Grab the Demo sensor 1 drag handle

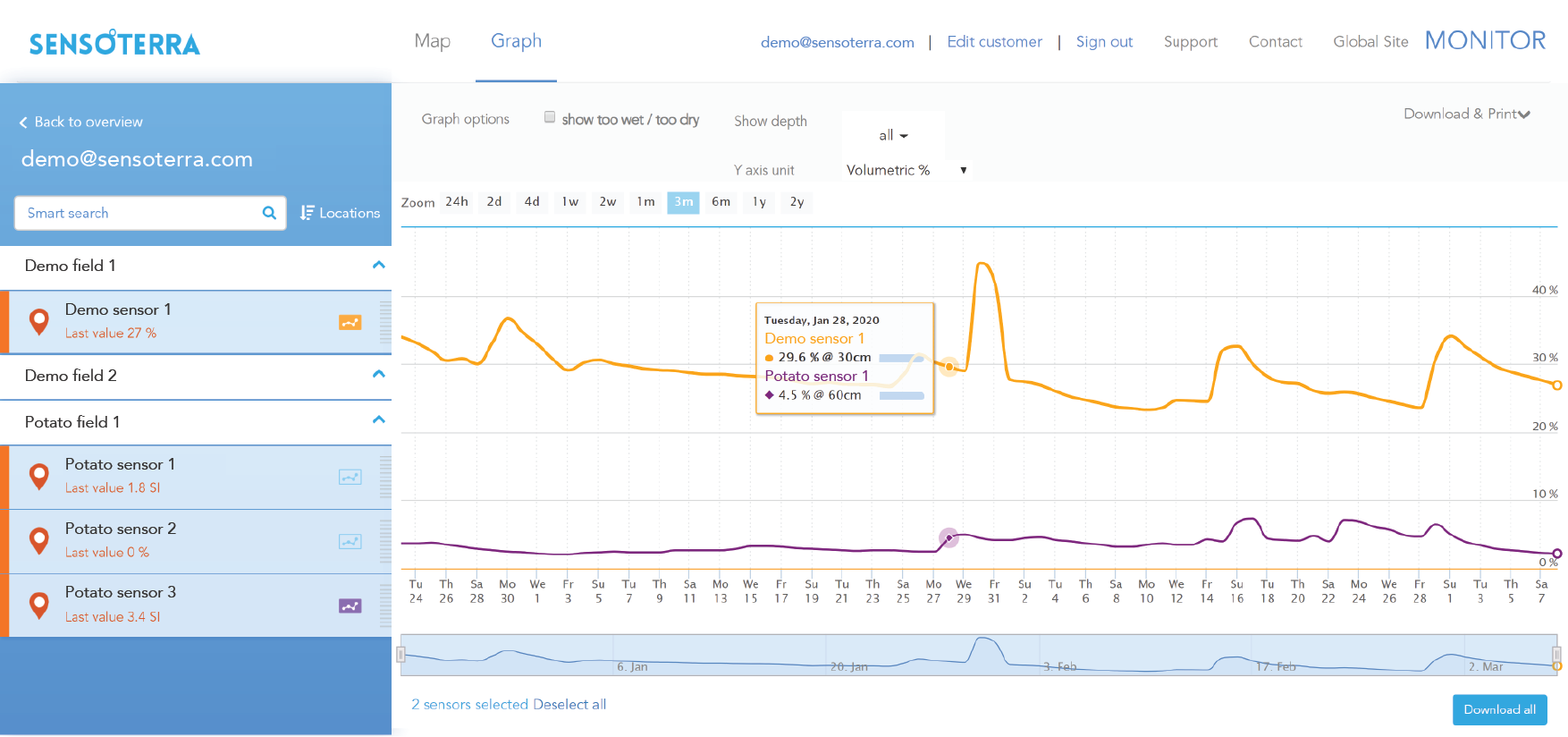point(385,322)
